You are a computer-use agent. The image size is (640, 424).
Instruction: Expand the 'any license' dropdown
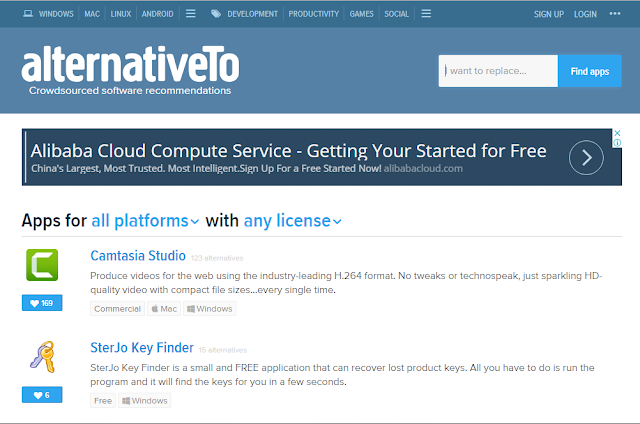pos(292,221)
